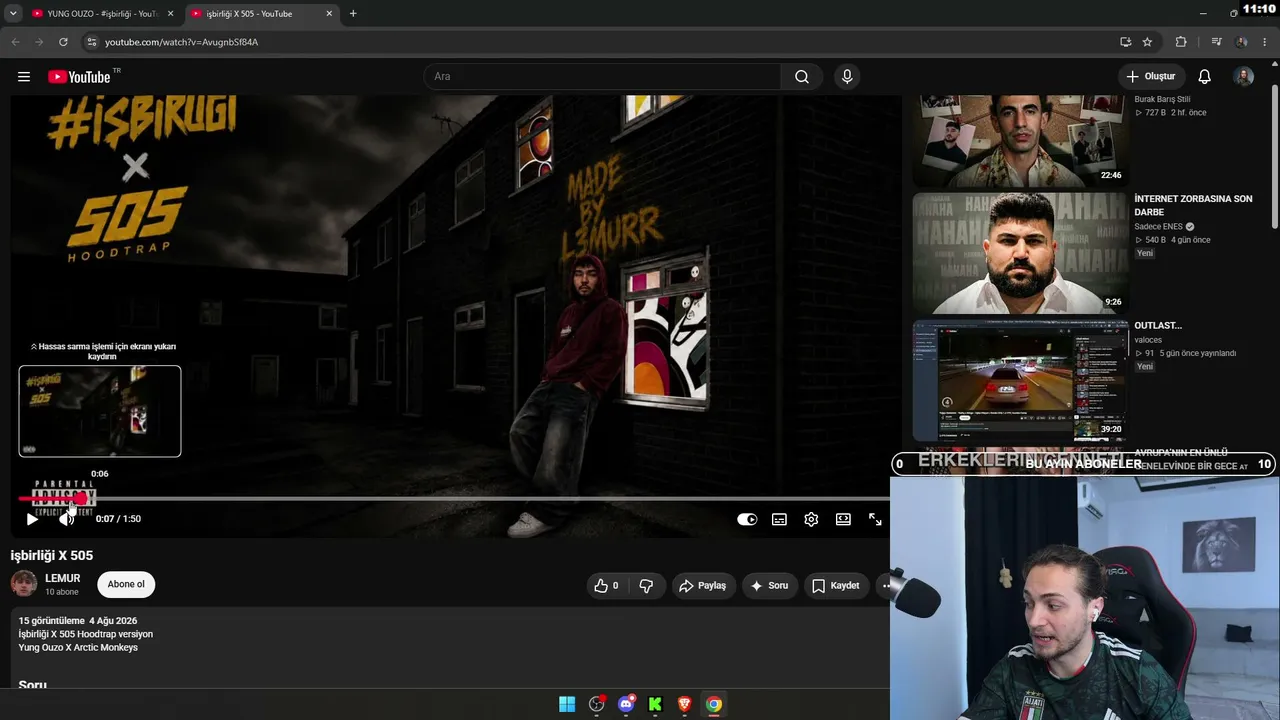Enter full screen mode

pyautogui.click(x=875, y=519)
